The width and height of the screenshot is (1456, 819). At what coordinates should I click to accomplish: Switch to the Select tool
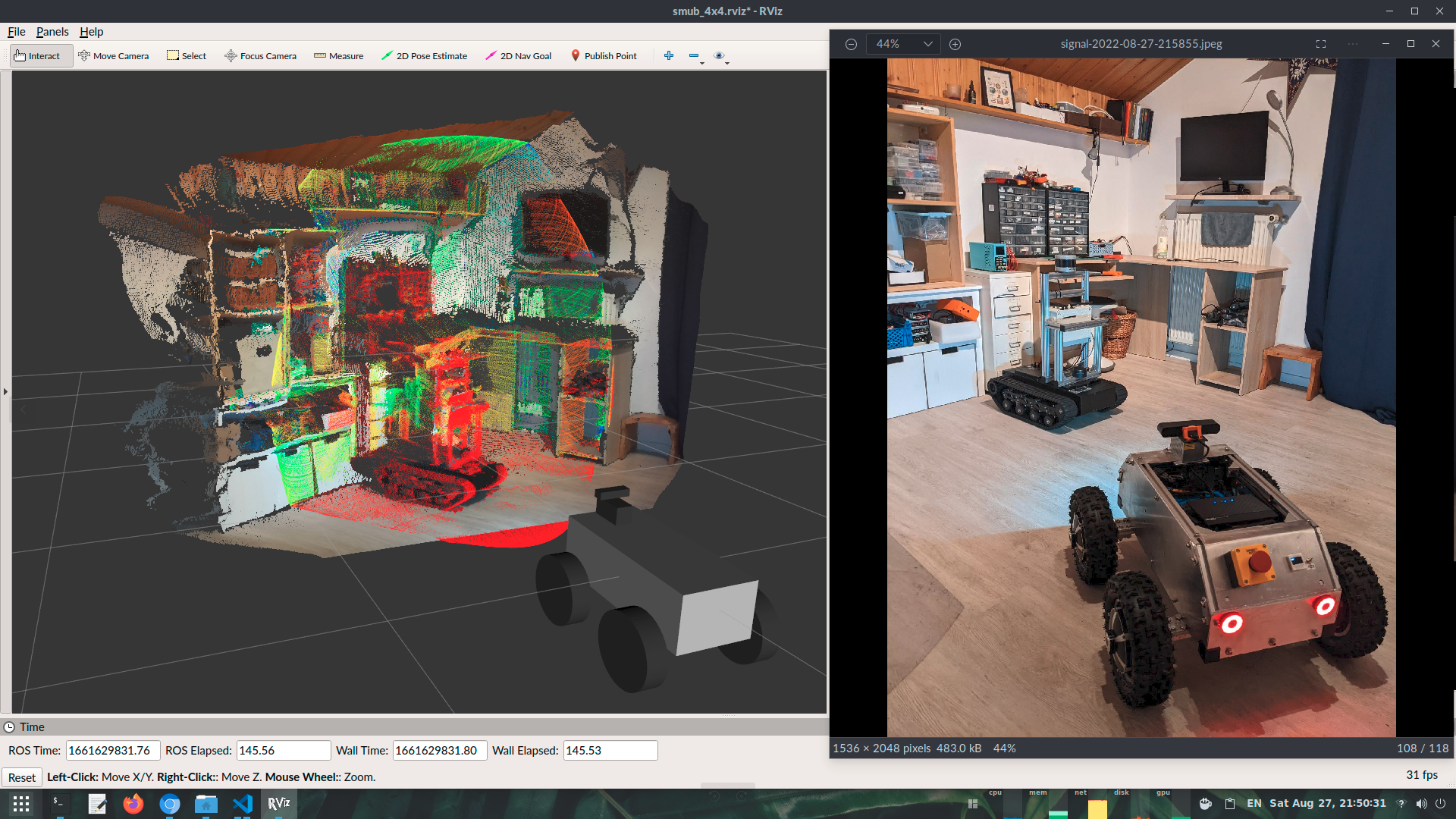(x=187, y=55)
